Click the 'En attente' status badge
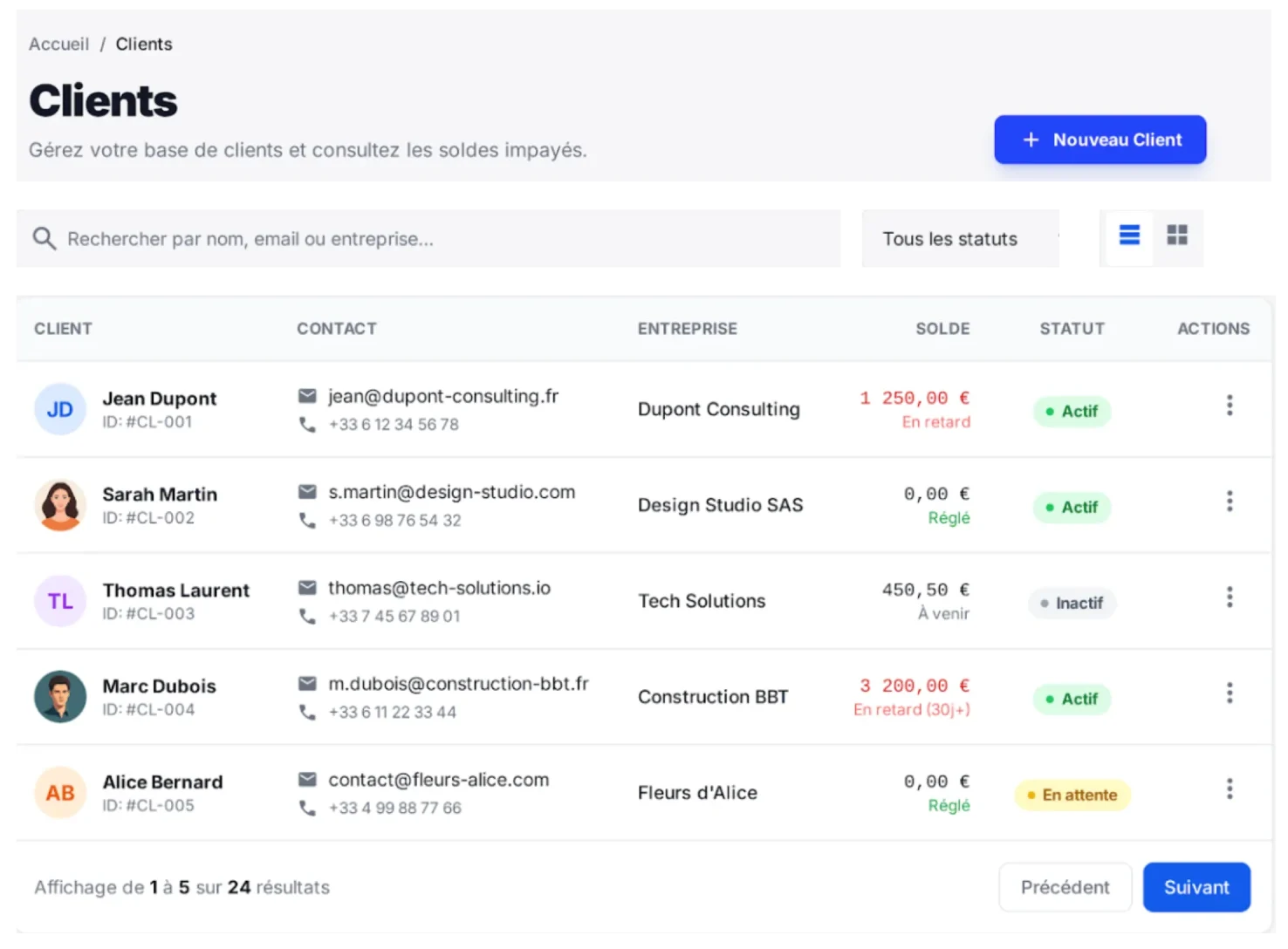 [x=1072, y=795]
